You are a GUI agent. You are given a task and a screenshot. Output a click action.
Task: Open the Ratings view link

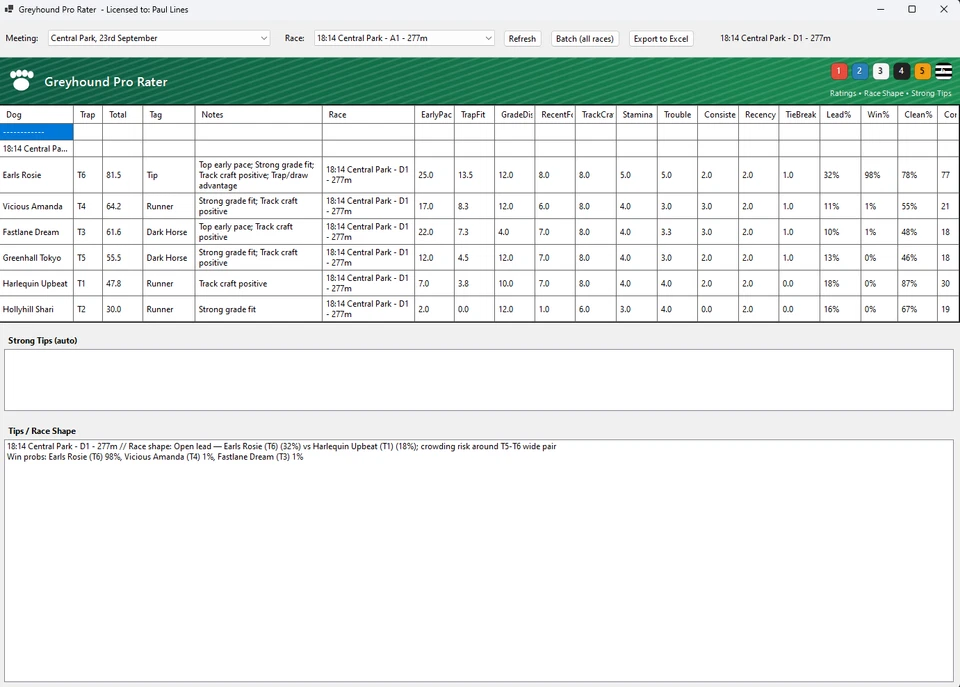pyautogui.click(x=842, y=92)
